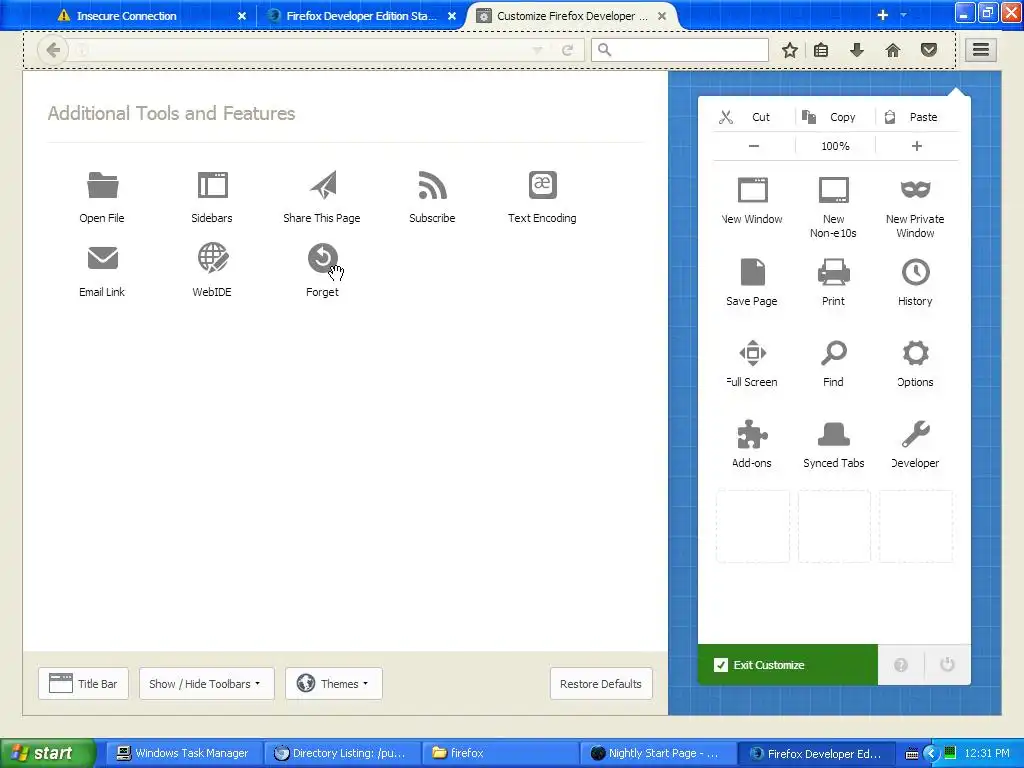The height and width of the screenshot is (768, 1024).
Task: Open the list all tabs dropdown arrow
Action: click(904, 14)
